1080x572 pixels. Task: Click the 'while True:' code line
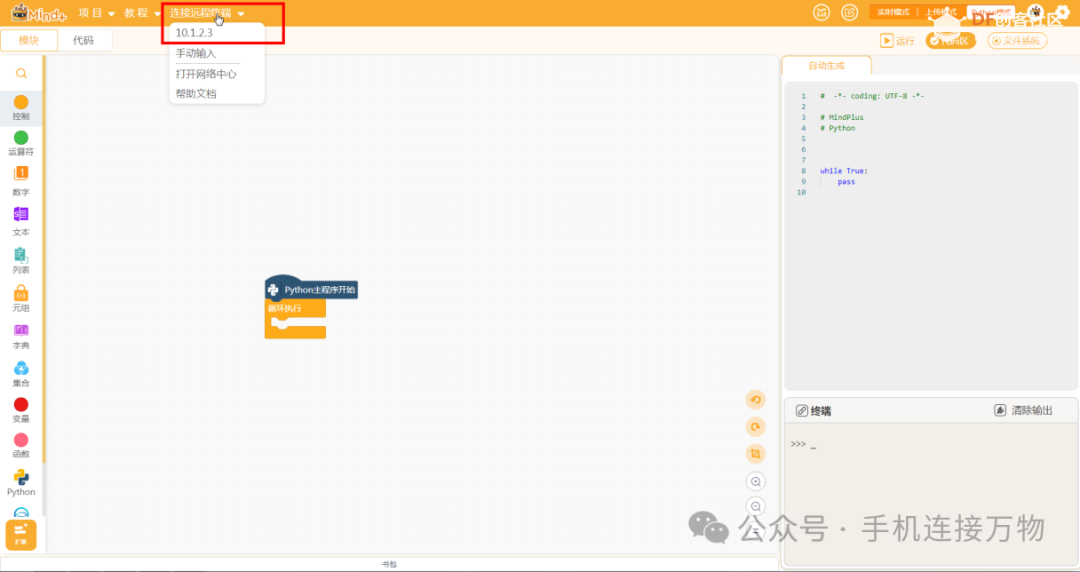click(x=844, y=171)
